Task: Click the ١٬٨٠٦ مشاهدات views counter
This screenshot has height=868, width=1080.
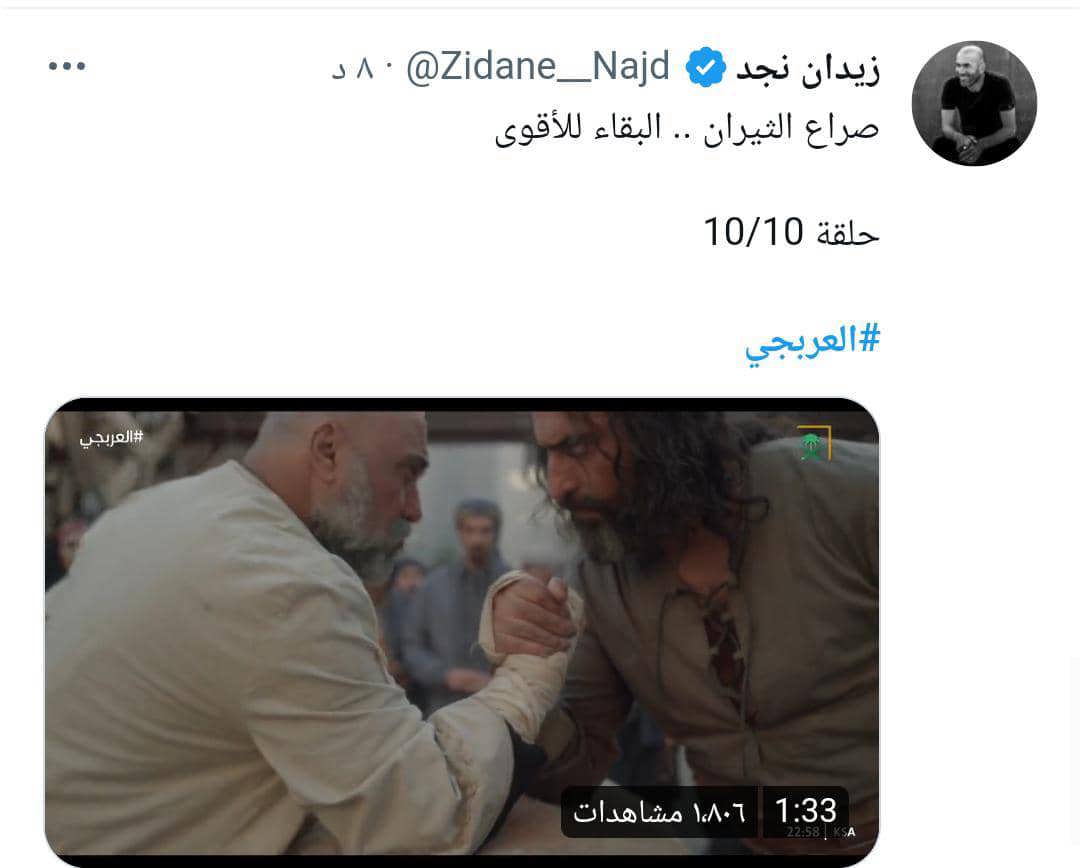Action: (x=659, y=812)
